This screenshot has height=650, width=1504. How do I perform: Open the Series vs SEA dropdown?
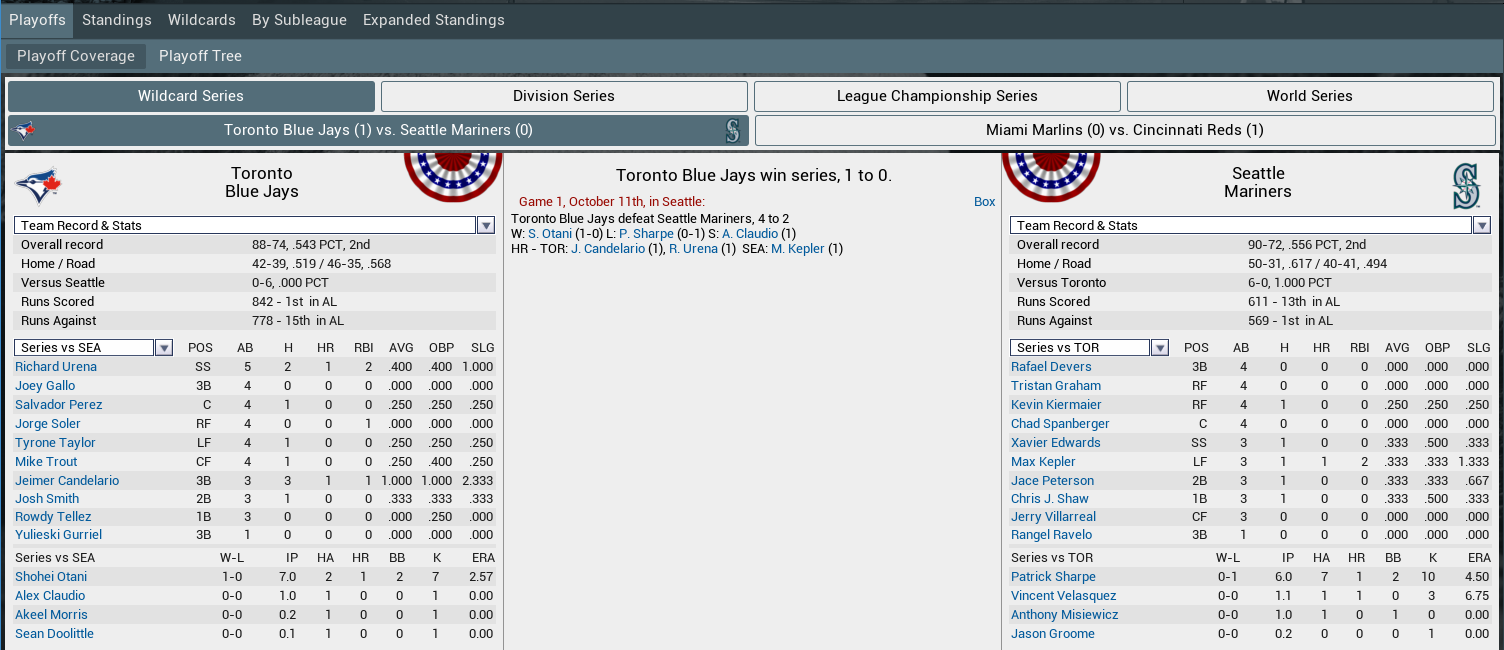pos(164,348)
